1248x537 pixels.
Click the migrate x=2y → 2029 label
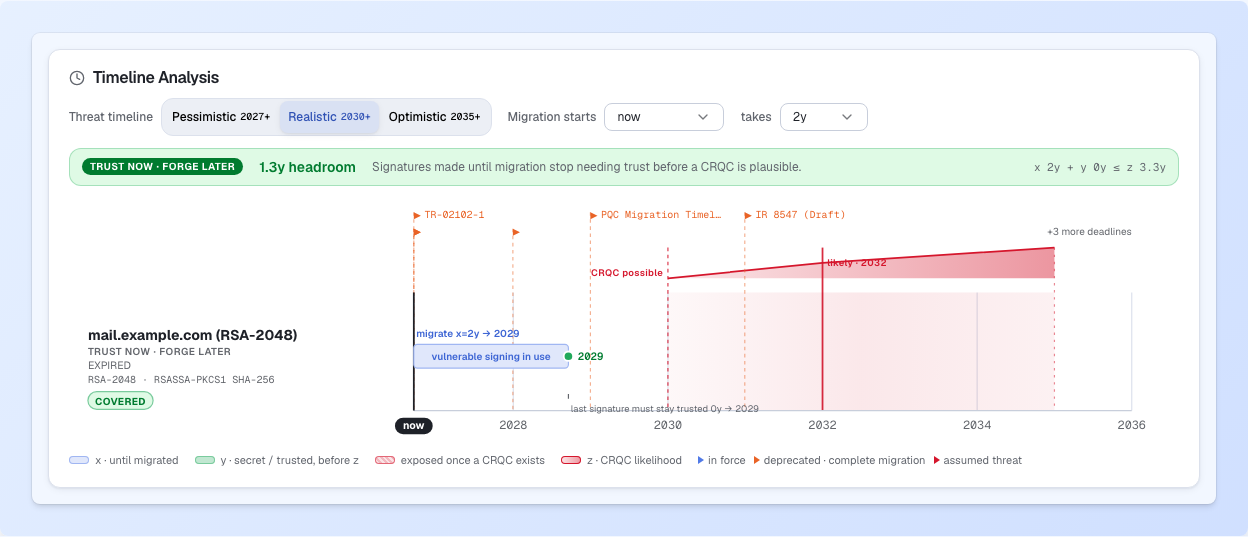467,334
